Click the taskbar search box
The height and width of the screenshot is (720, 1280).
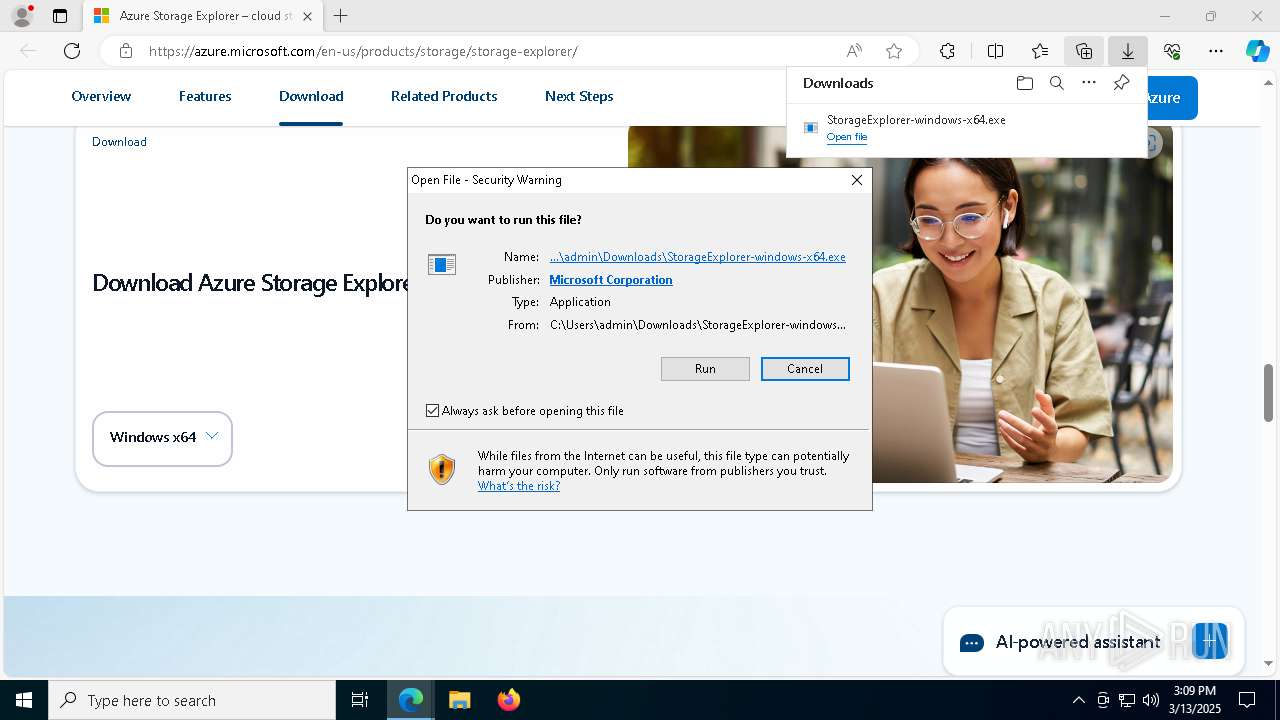192,700
